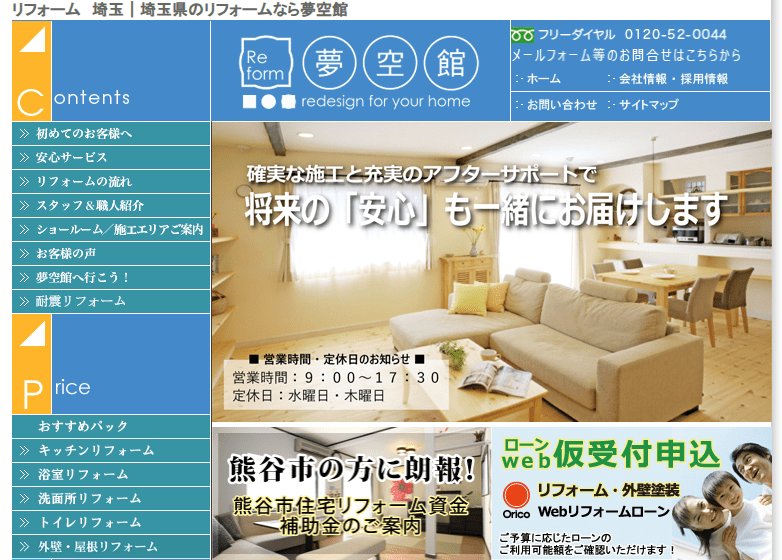Open ショールーム／施工エリアご案内 link

[x=119, y=229]
